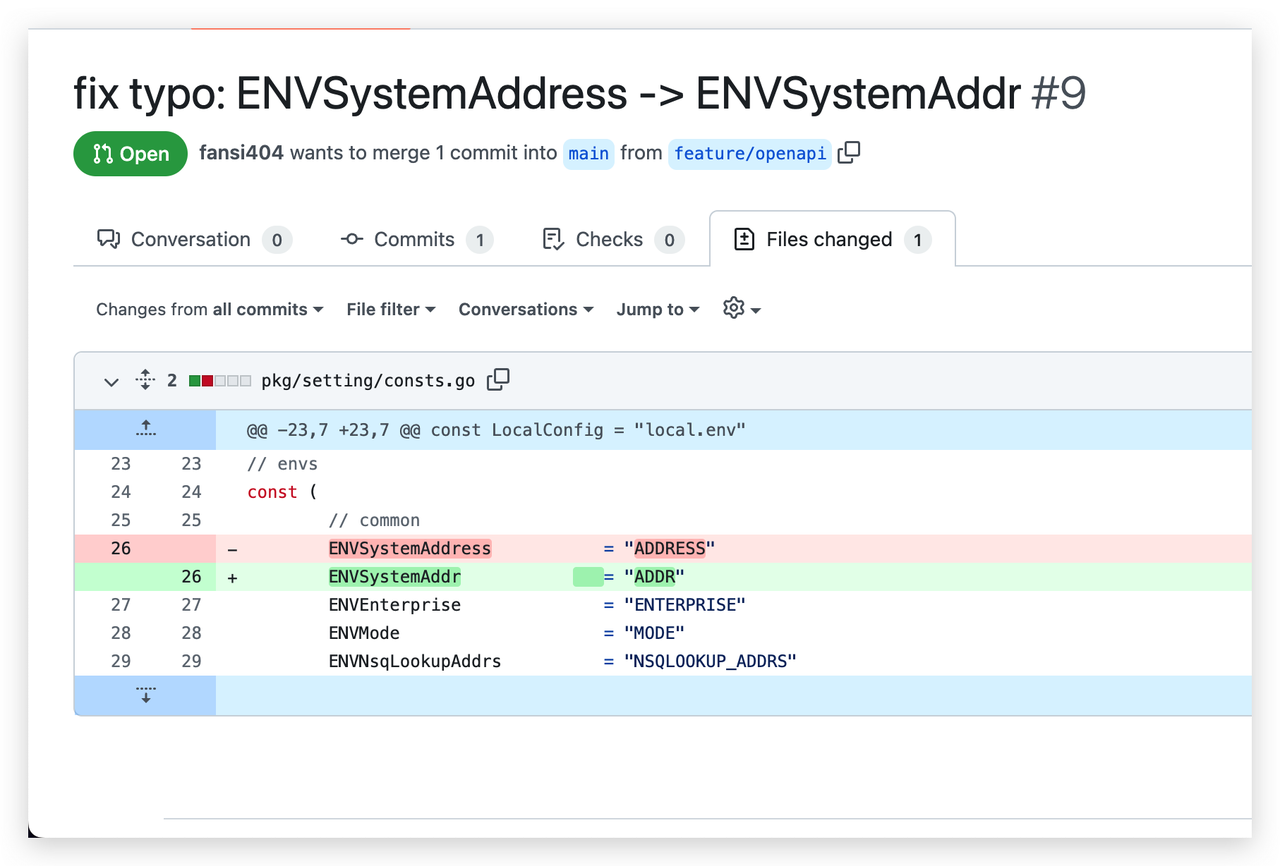Open the File filter dropdown
The image size is (1280, 866).
coord(390,309)
